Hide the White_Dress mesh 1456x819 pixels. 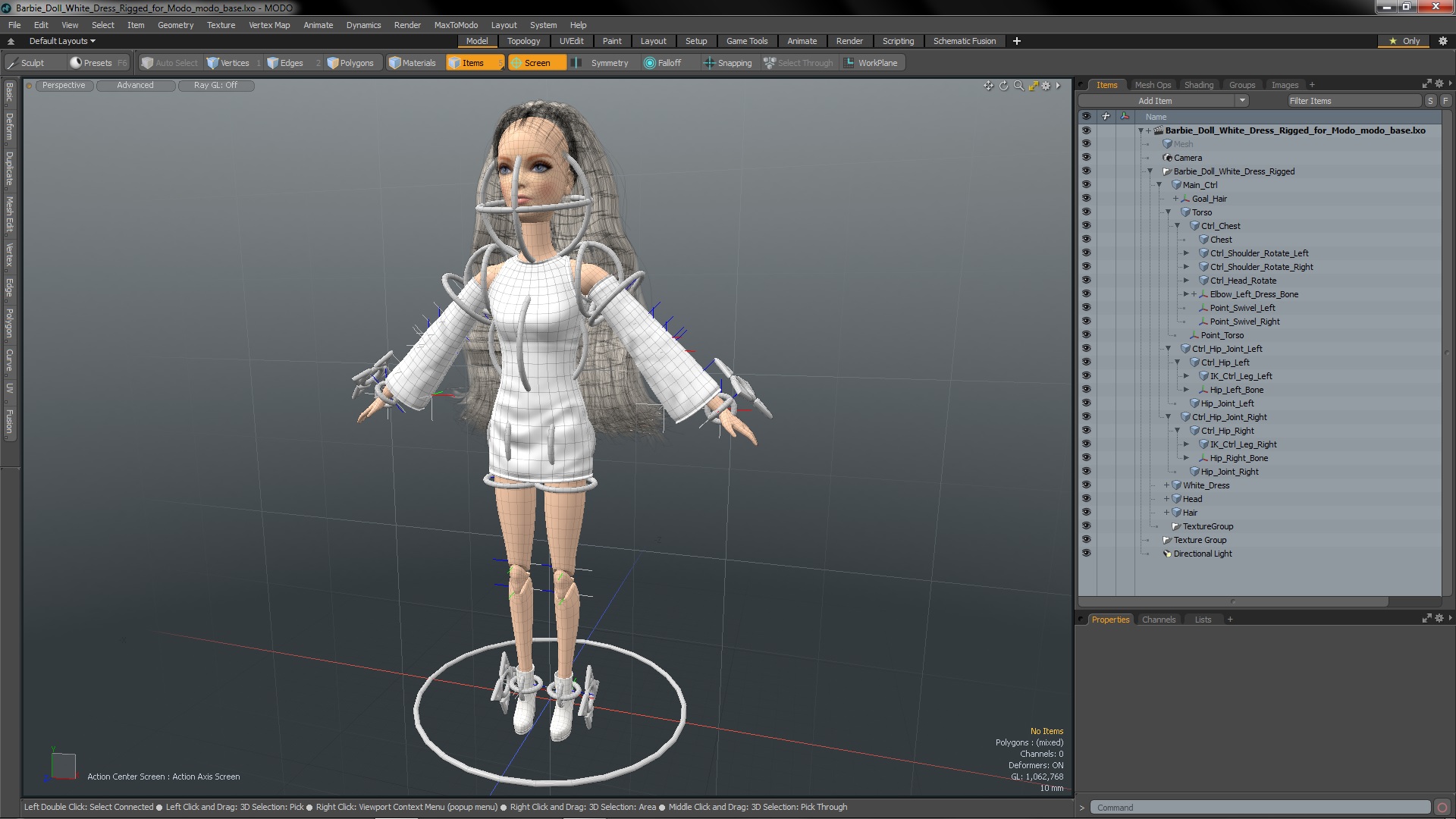[x=1086, y=485]
